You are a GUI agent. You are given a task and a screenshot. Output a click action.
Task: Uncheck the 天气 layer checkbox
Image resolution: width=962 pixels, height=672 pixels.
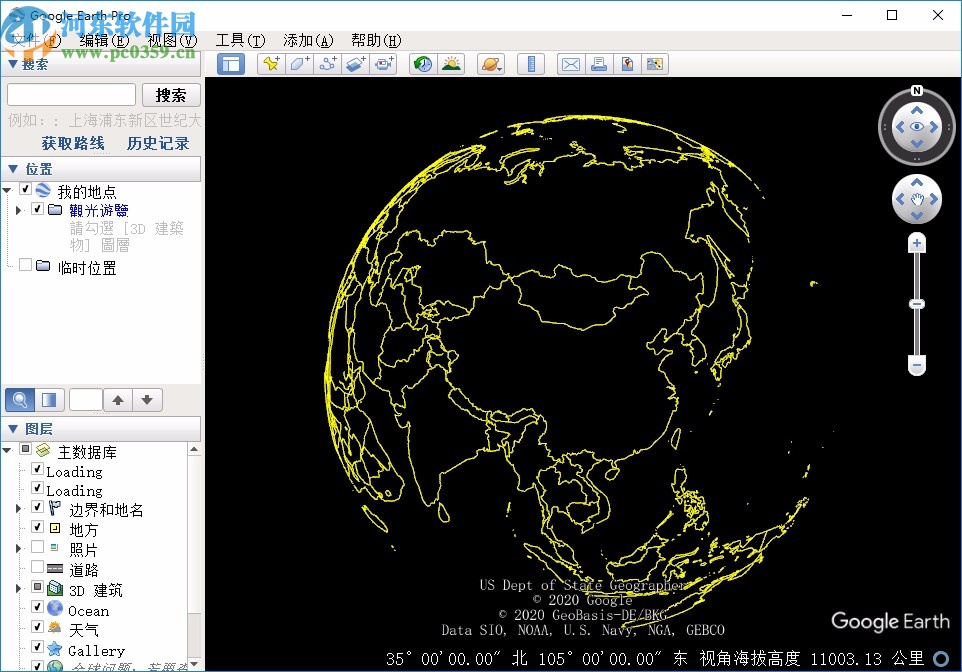(x=37, y=629)
